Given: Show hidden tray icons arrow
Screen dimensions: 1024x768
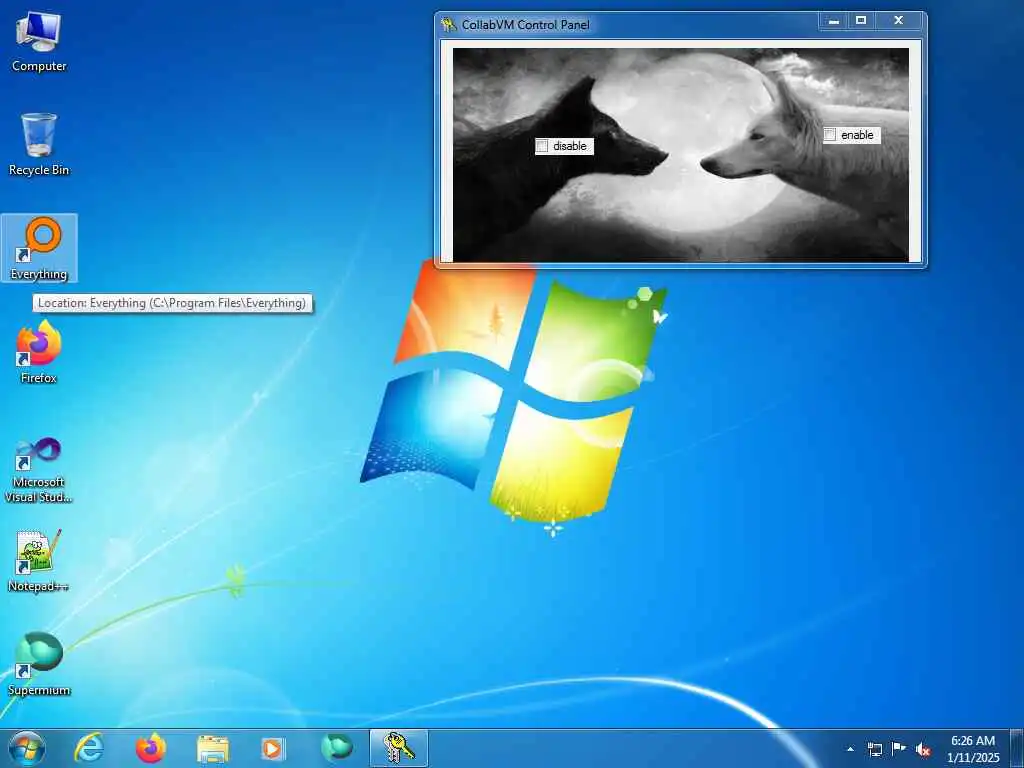Looking at the screenshot, I should pyautogui.click(x=850, y=749).
